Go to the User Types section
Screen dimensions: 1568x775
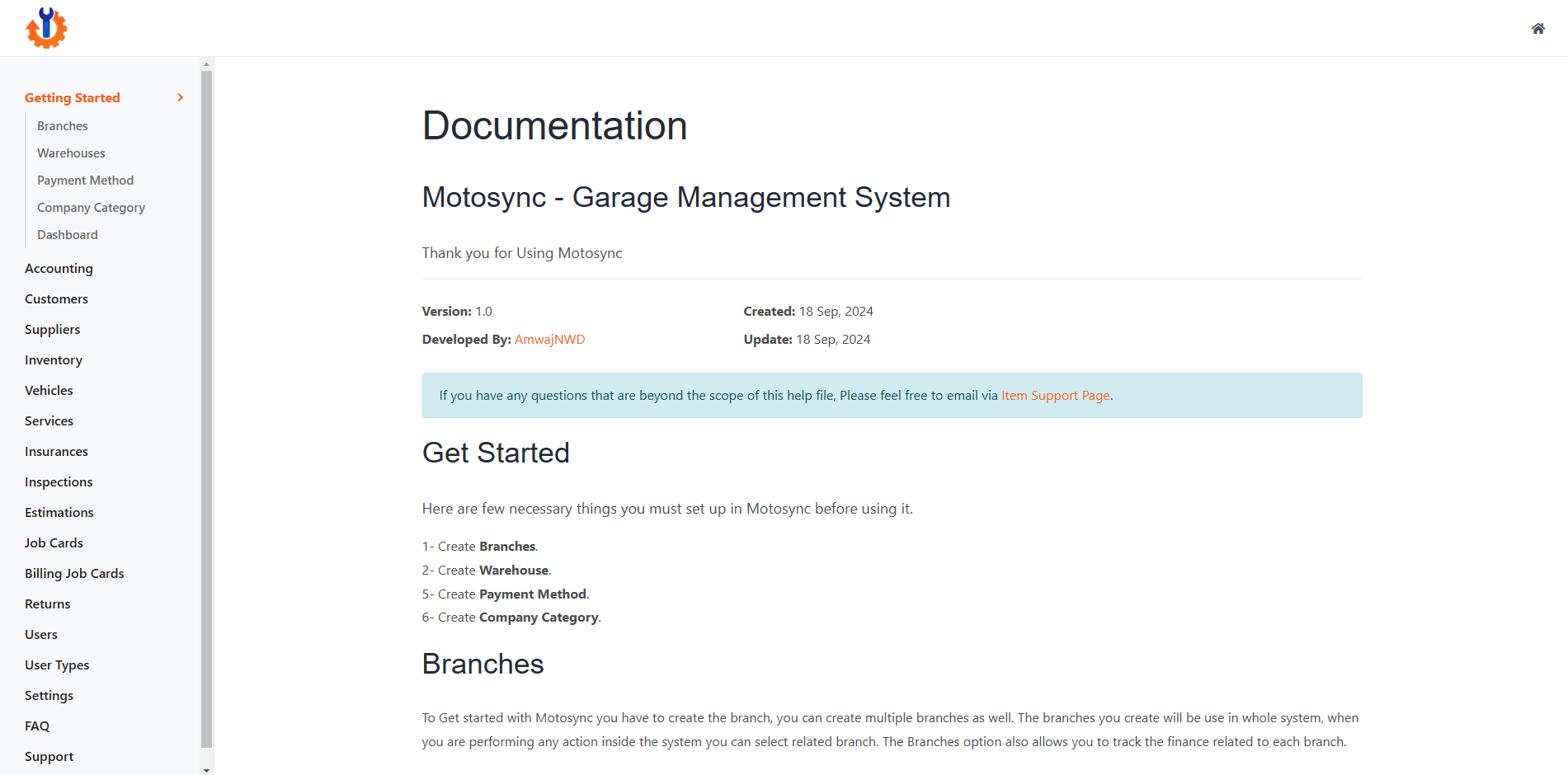coord(57,665)
